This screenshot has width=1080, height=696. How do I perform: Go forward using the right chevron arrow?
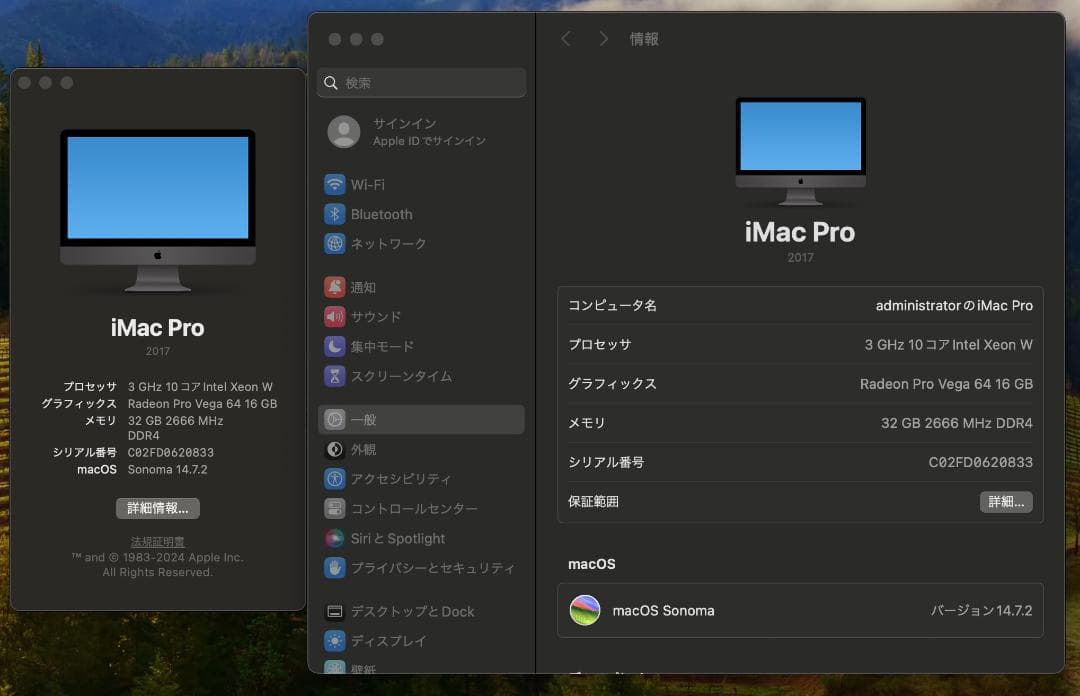(x=603, y=38)
